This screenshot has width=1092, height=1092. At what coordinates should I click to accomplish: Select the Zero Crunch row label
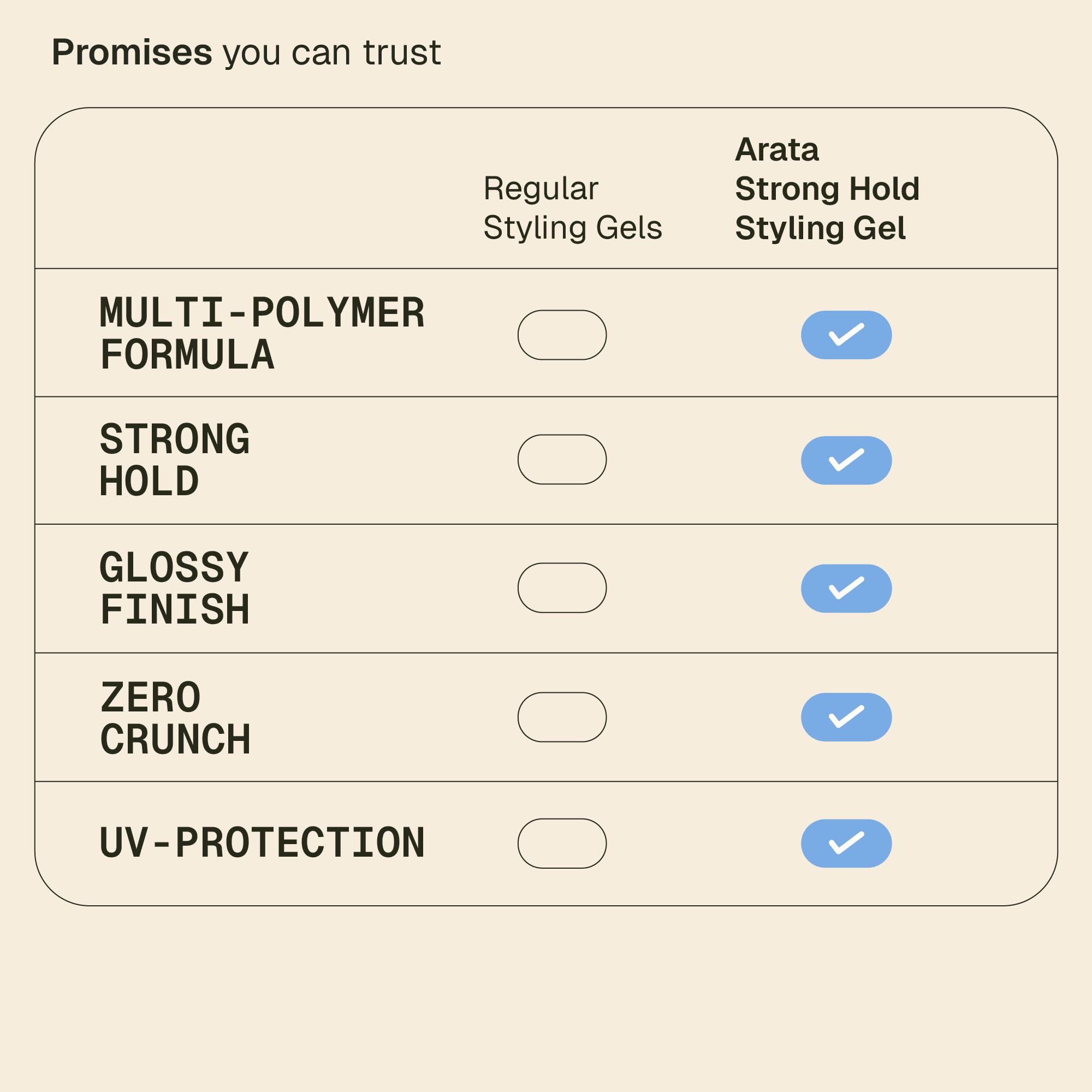(175, 718)
